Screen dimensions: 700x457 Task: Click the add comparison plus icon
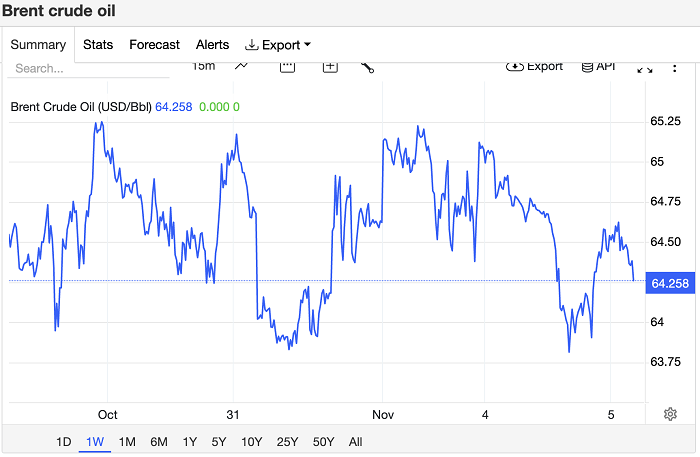pos(330,66)
